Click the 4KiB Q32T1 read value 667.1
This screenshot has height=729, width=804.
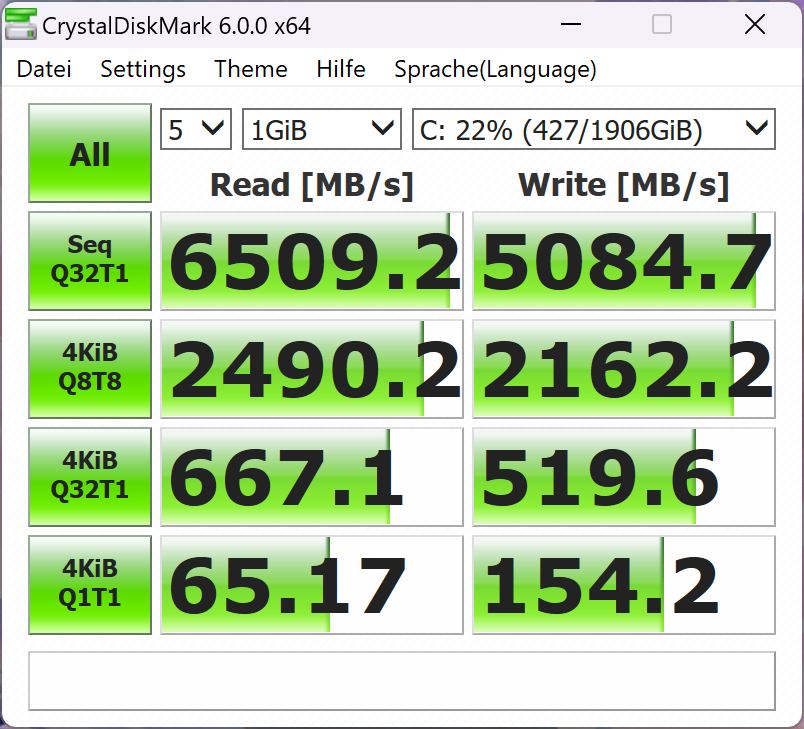click(312, 477)
